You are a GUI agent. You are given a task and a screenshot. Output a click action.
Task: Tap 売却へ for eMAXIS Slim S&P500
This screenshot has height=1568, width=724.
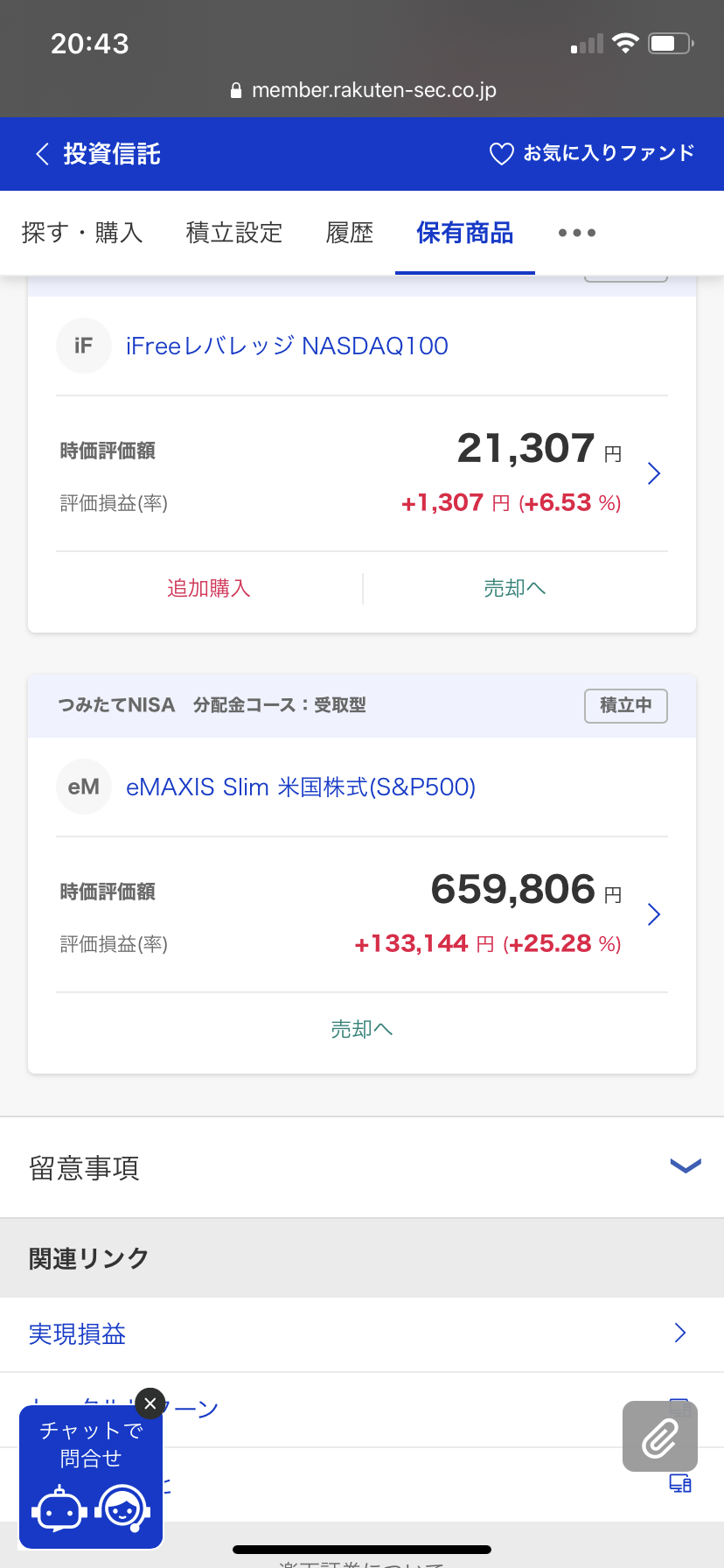pos(361,1029)
